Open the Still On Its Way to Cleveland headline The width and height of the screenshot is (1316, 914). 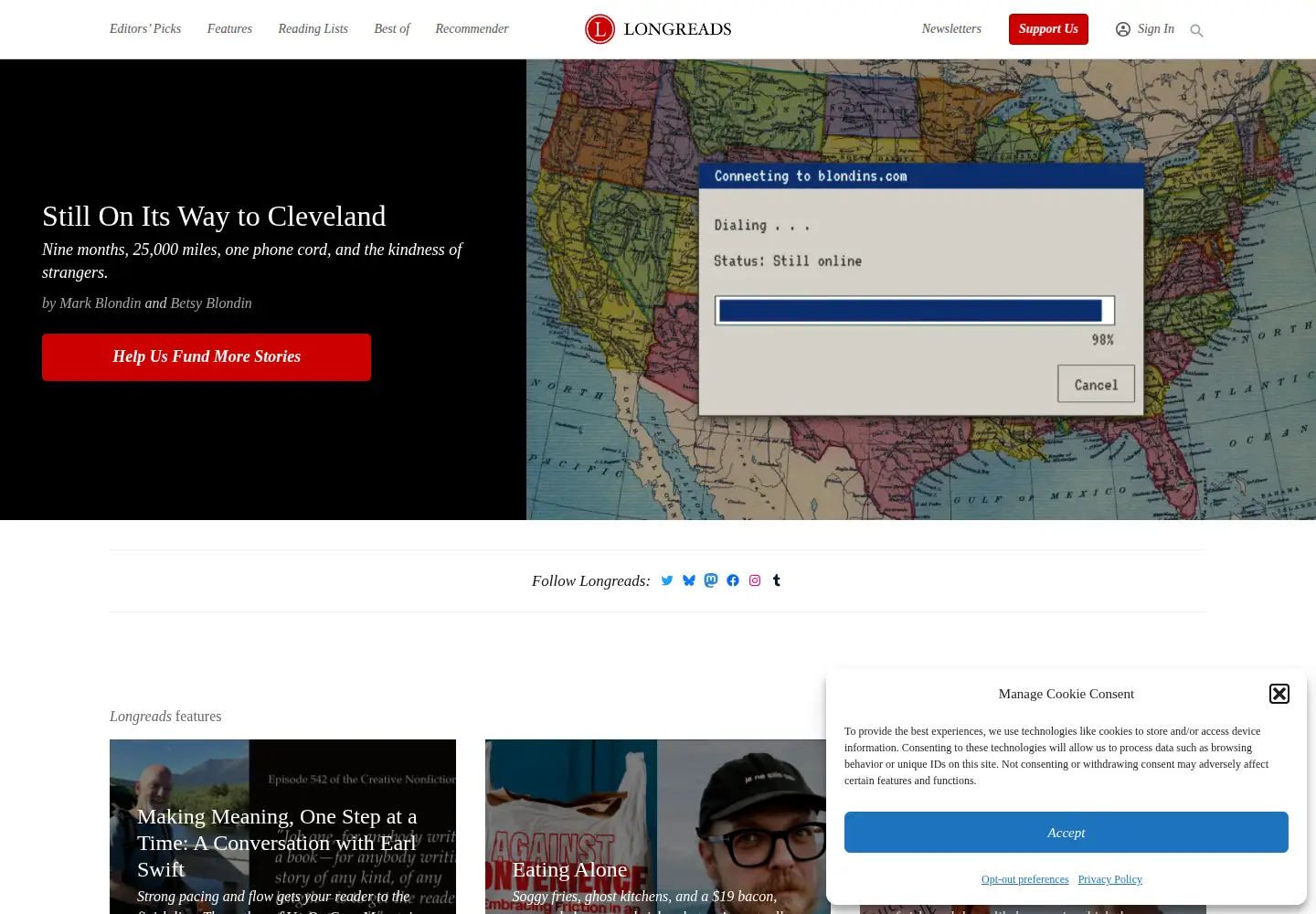(214, 217)
